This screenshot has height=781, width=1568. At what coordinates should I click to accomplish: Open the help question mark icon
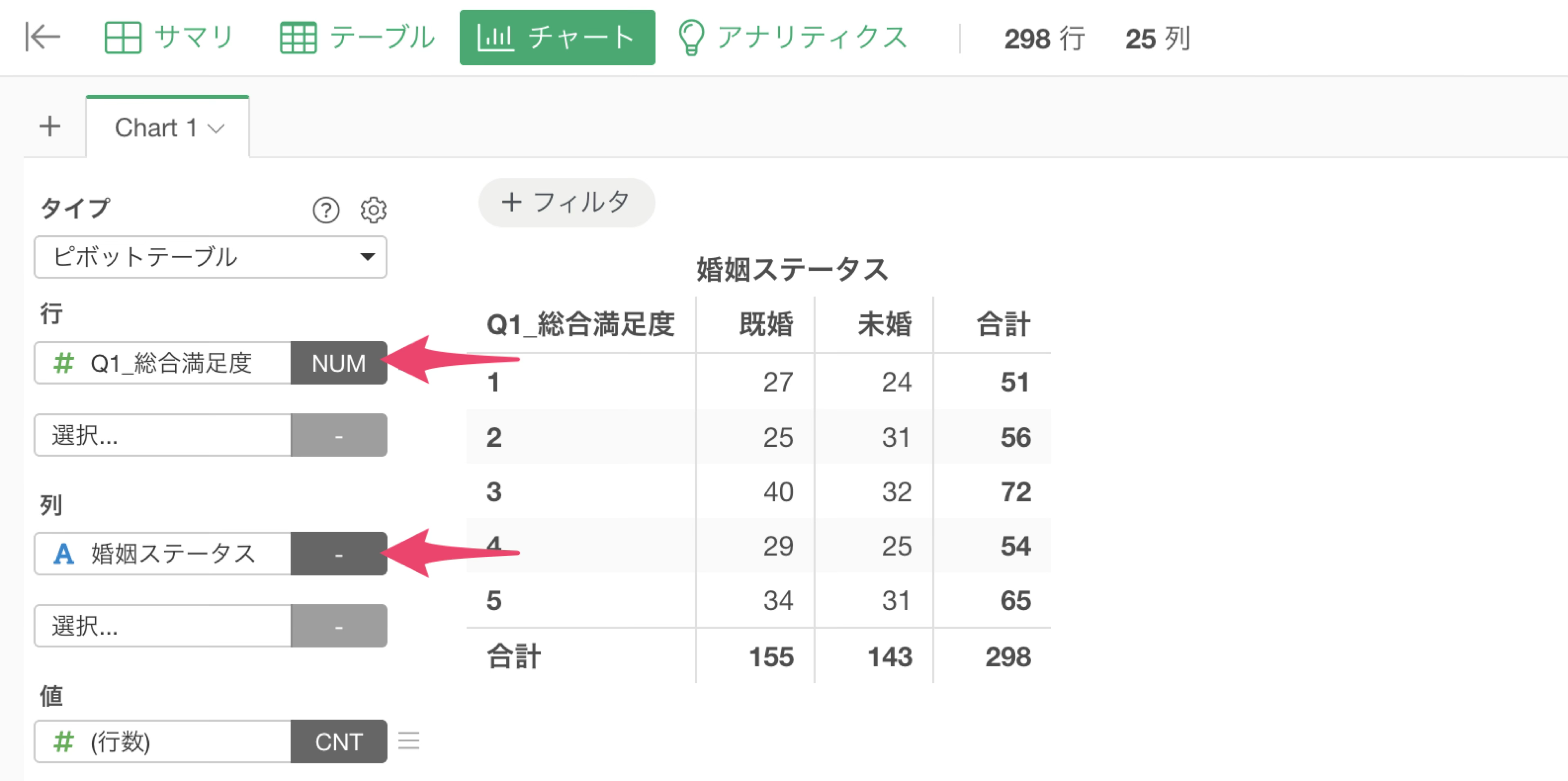(326, 210)
